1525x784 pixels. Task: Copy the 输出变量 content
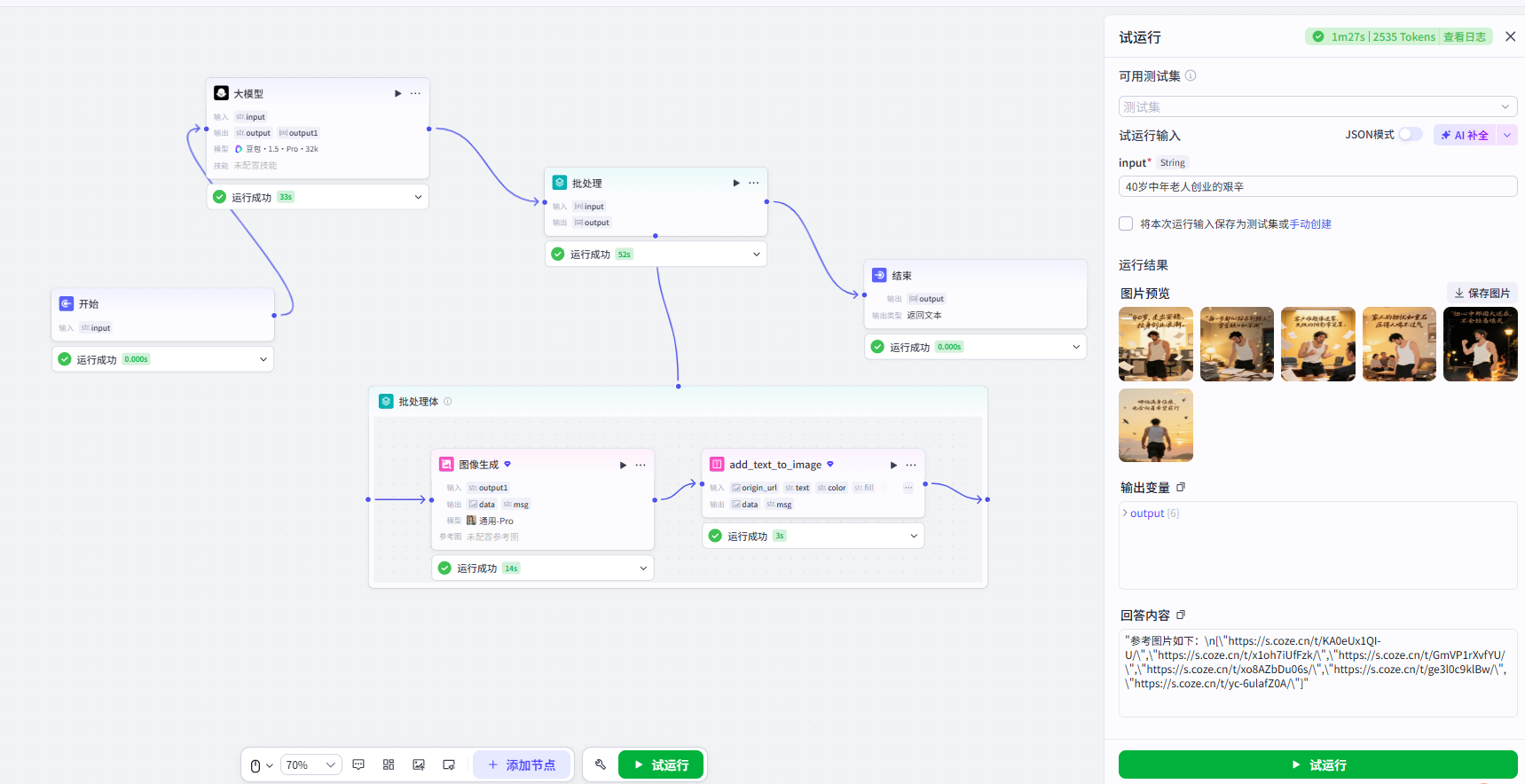[x=1181, y=487]
